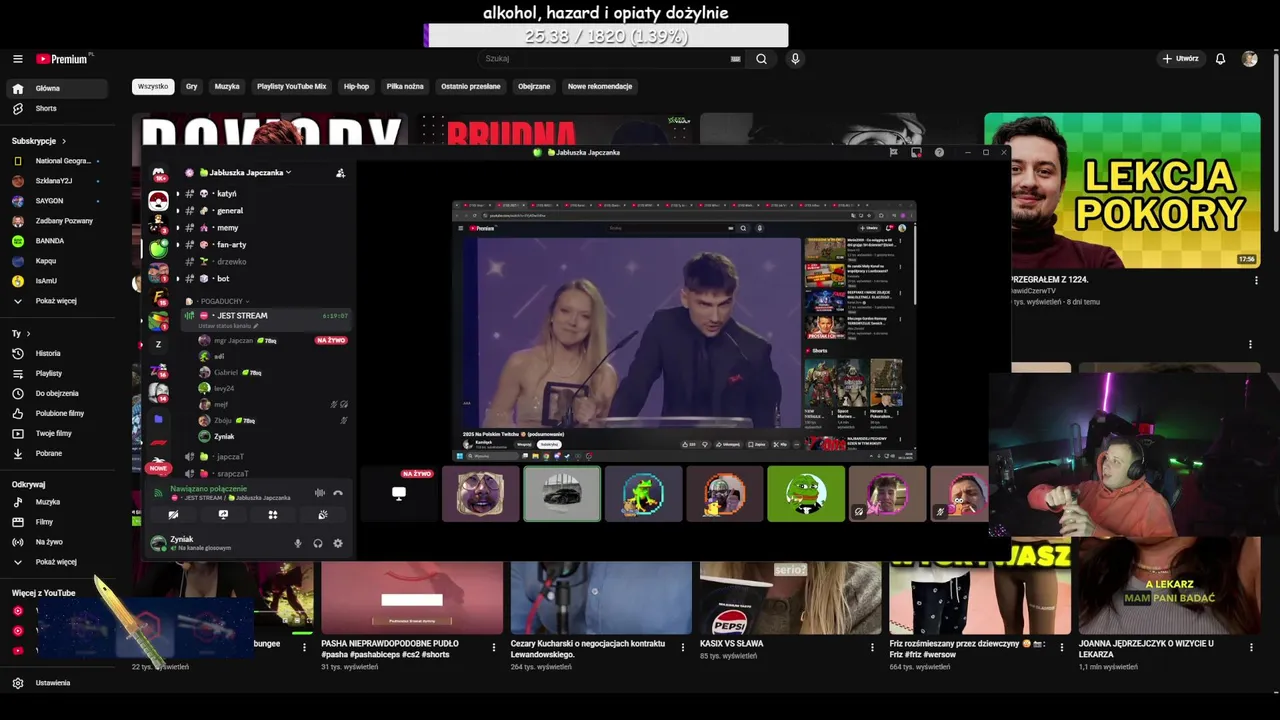1280x720 pixels.
Task: Open options for PASHA NIEPRAWDOPODOBNE video
Action: click(x=493, y=647)
